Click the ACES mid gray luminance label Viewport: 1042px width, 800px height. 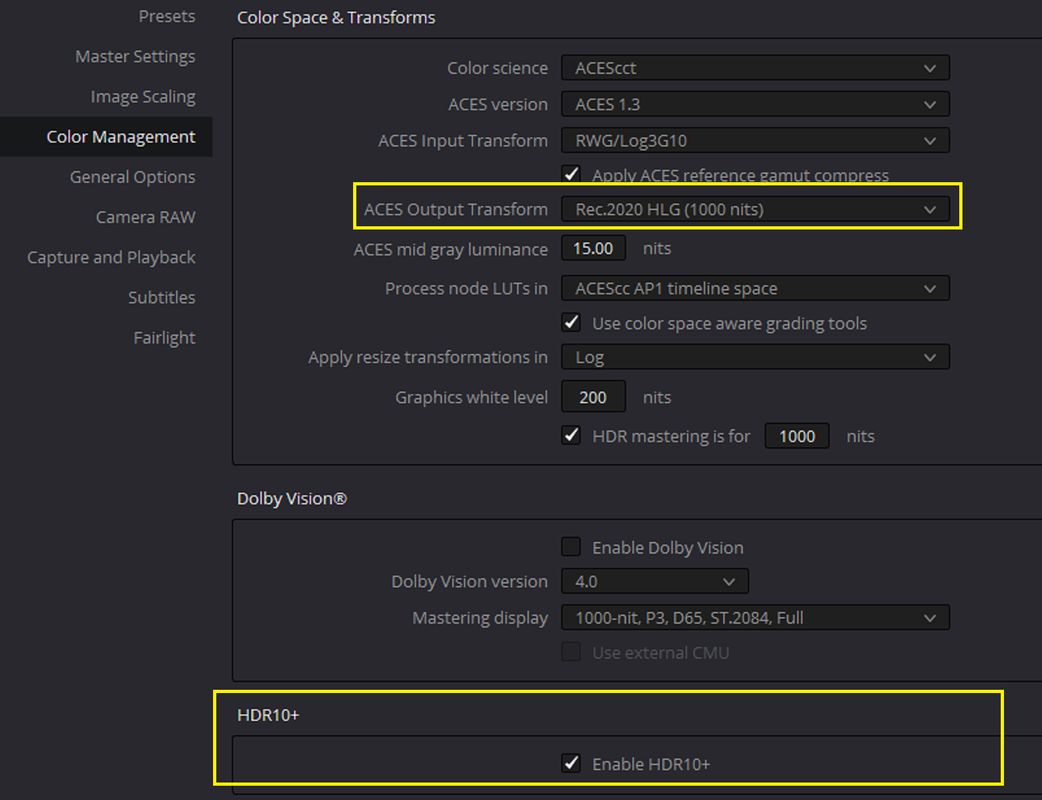451,249
